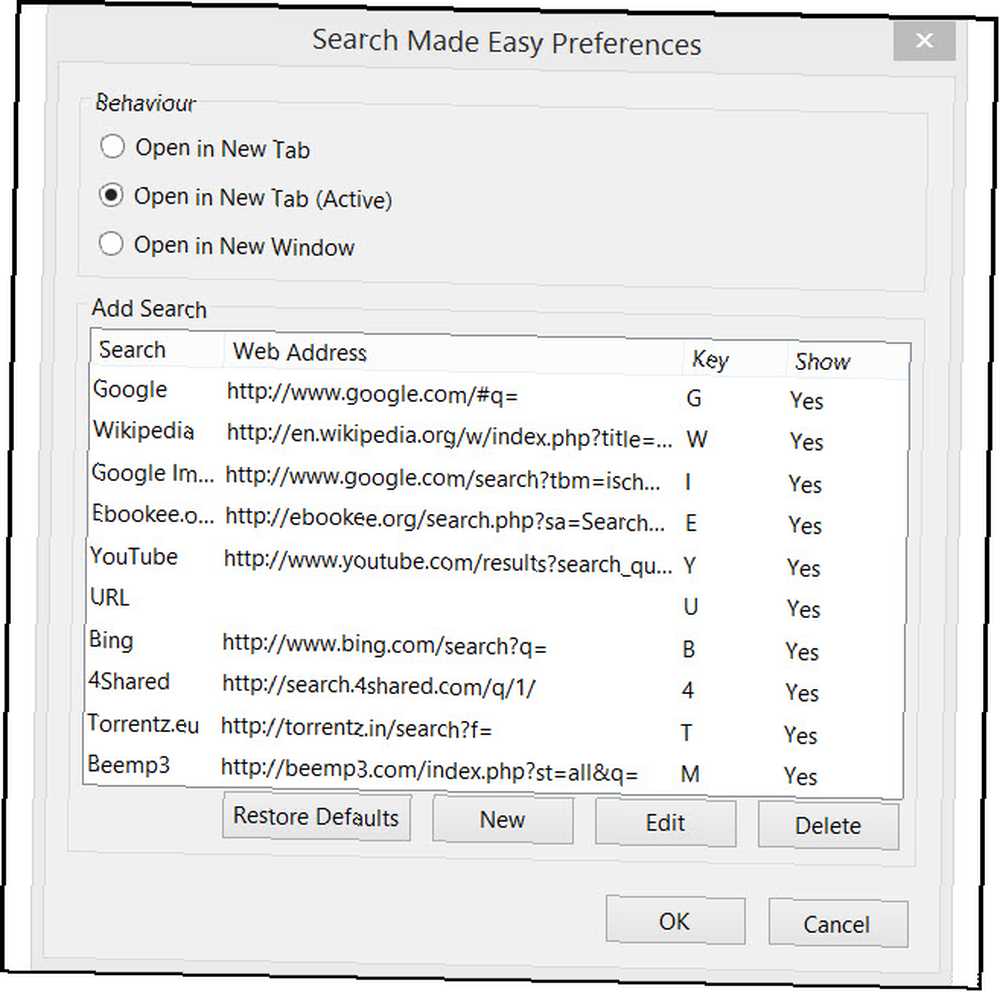Click the Show column header
The width and height of the screenshot is (1000, 992).
(823, 362)
